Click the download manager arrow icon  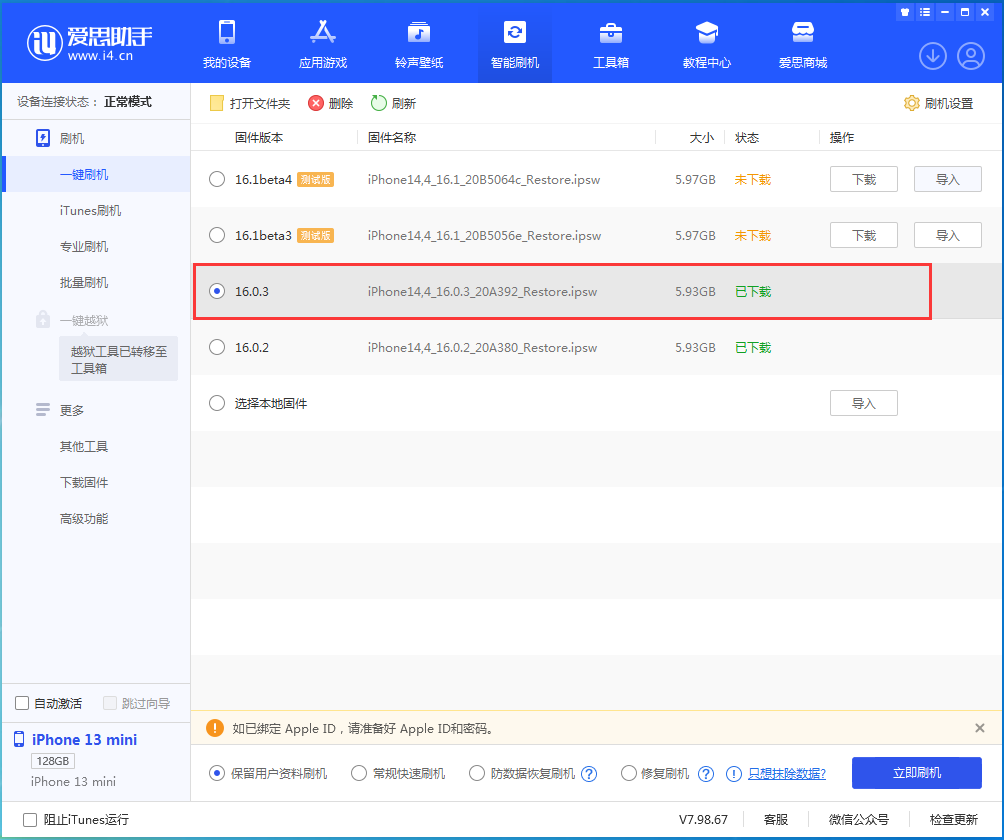click(x=933, y=56)
